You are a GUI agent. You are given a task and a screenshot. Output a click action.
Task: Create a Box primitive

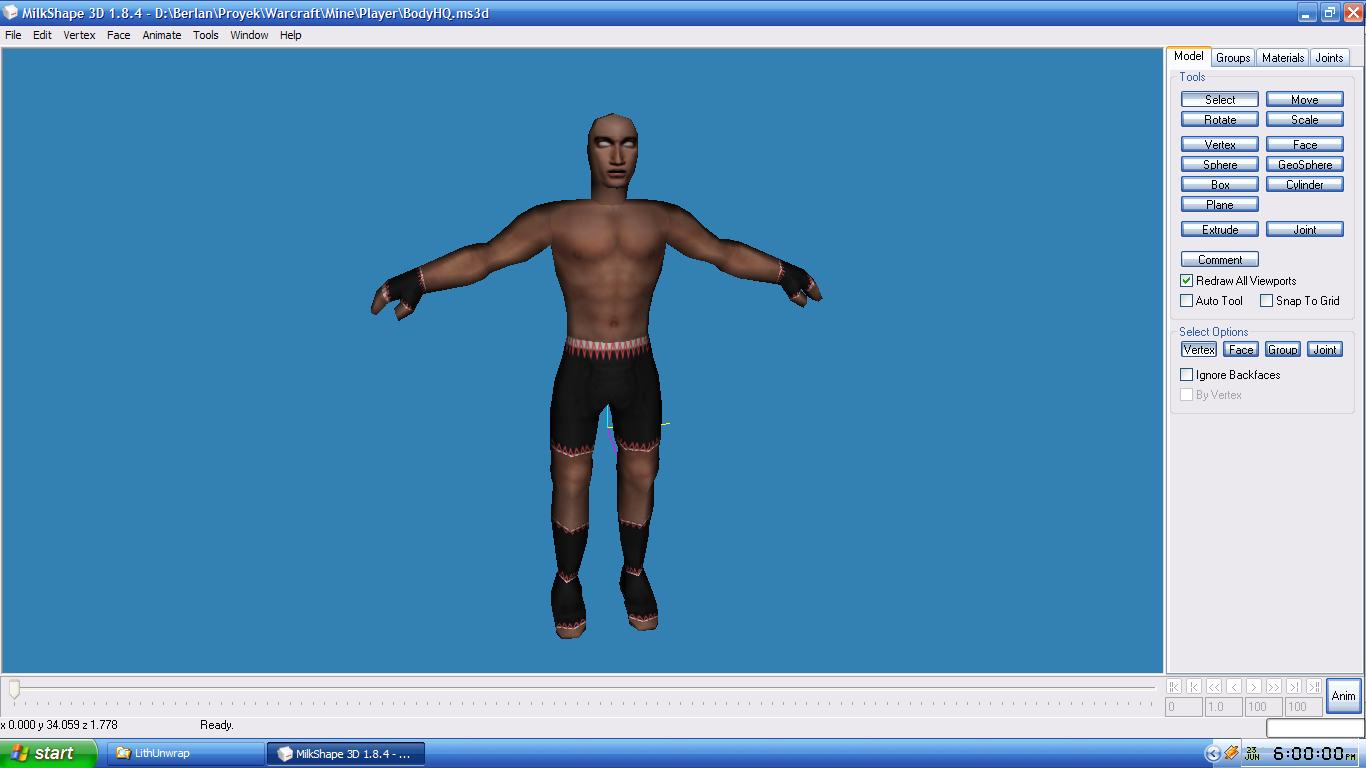coord(1219,184)
